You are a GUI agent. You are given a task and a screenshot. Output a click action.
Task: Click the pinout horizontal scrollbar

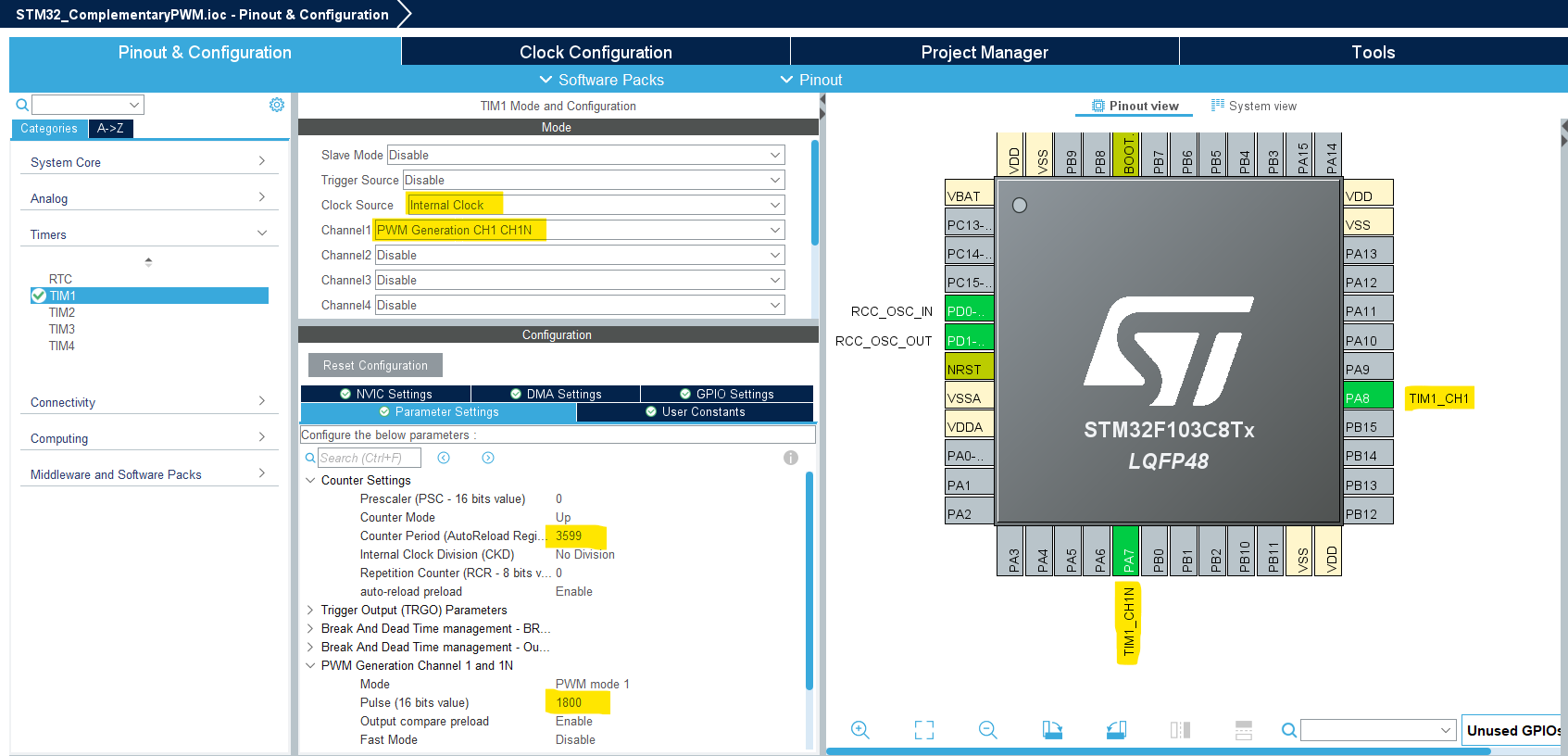(x=1158, y=751)
